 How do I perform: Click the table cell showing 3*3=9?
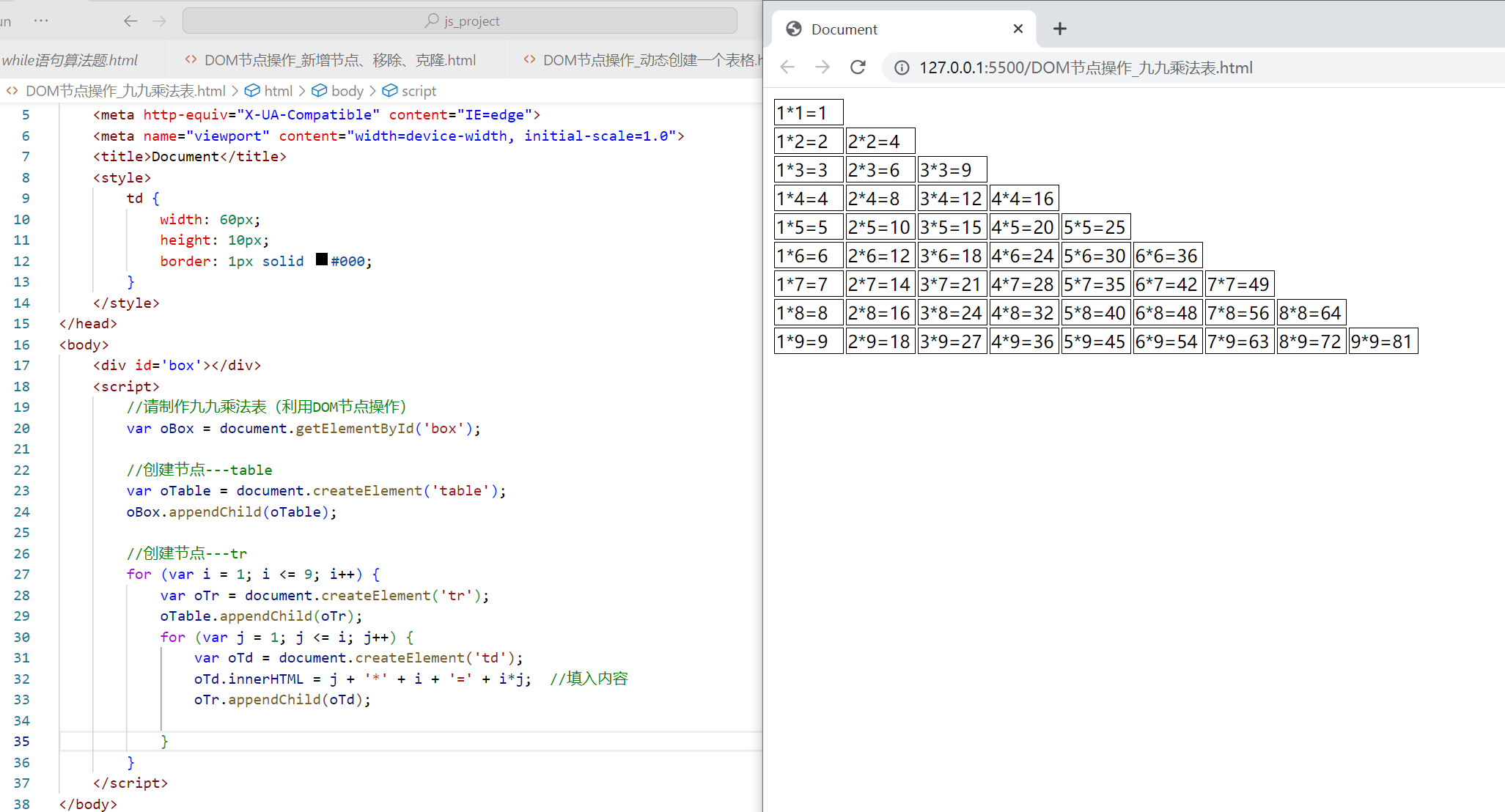click(x=952, y=169)
